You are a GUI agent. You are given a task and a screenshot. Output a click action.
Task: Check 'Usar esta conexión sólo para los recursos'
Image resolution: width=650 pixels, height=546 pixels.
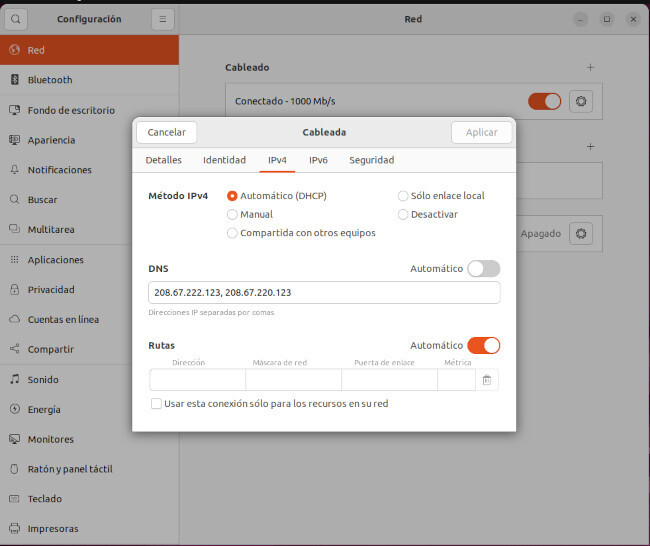click(x=156, y=404)
